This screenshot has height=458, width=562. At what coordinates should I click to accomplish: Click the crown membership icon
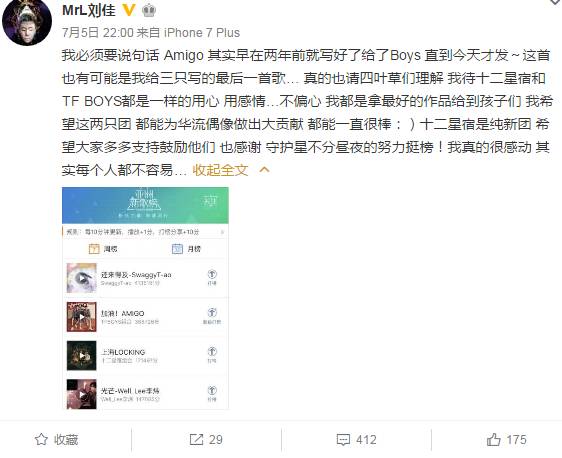(x=148, y=10)
